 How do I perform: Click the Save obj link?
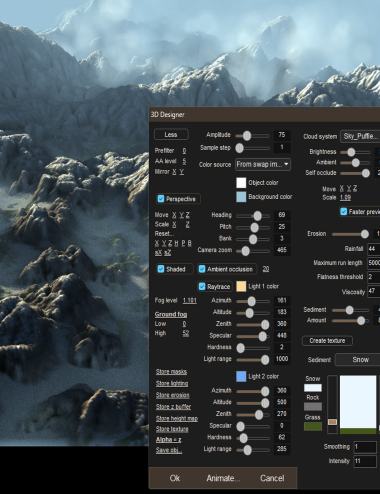(169, 450)
